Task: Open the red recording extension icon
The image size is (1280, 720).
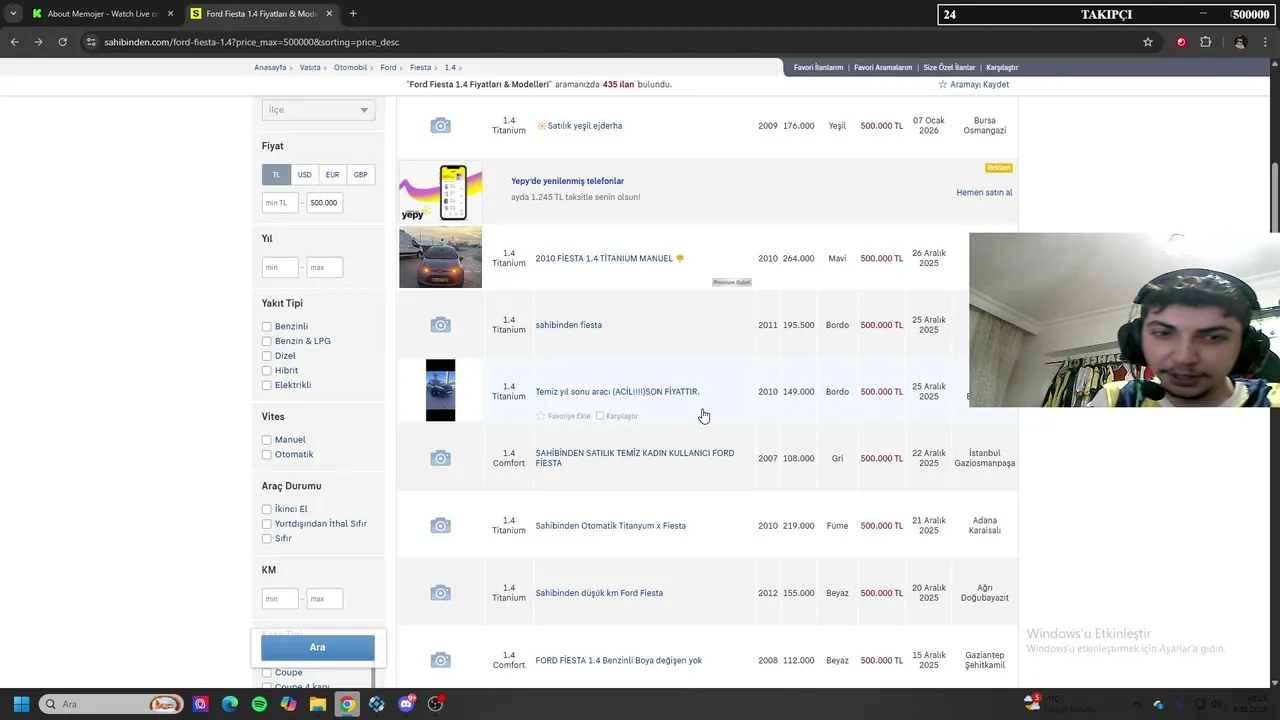Action: pyautogui.click(x=1181, y=42)
